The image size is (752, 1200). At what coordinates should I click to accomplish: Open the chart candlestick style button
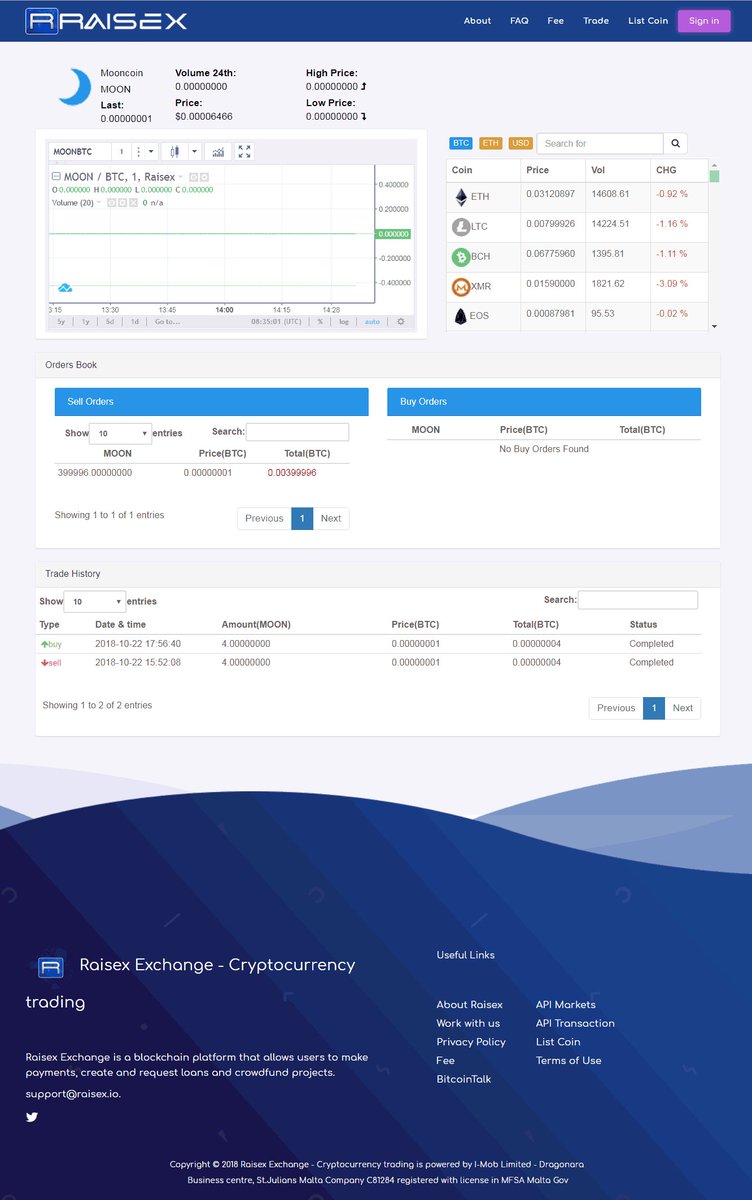tap(174, 152)
